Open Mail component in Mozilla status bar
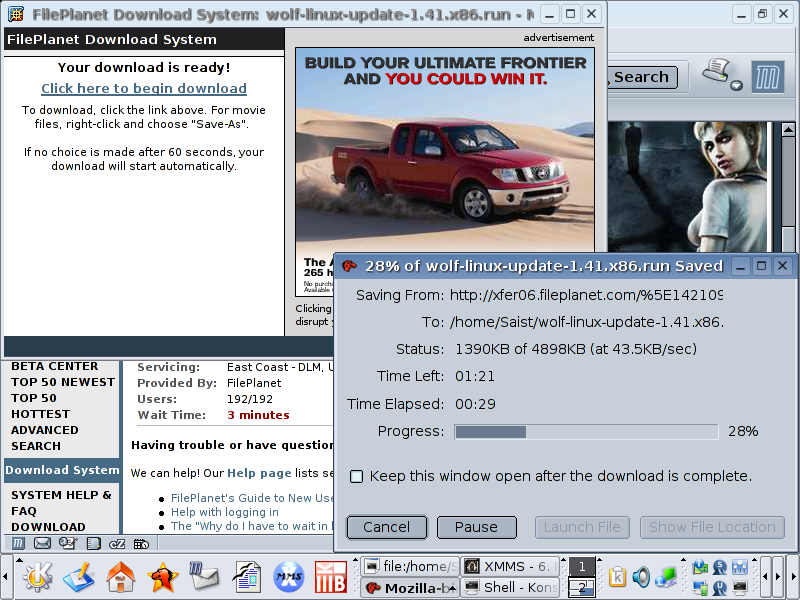Screen dimensions: 800x600 42,544
